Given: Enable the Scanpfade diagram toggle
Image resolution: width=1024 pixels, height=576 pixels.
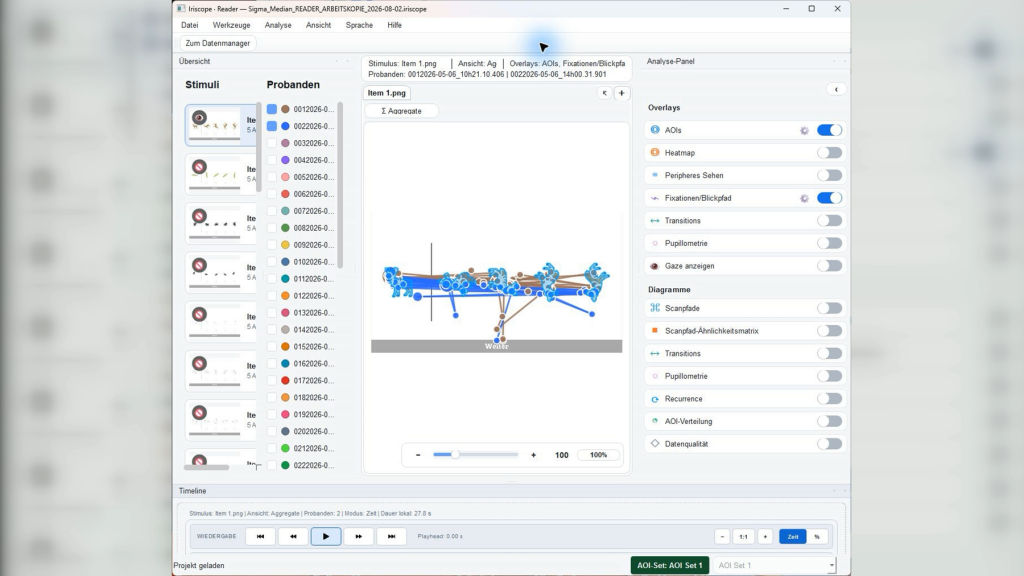Looking at the screenshot, I should coord(829,308).
